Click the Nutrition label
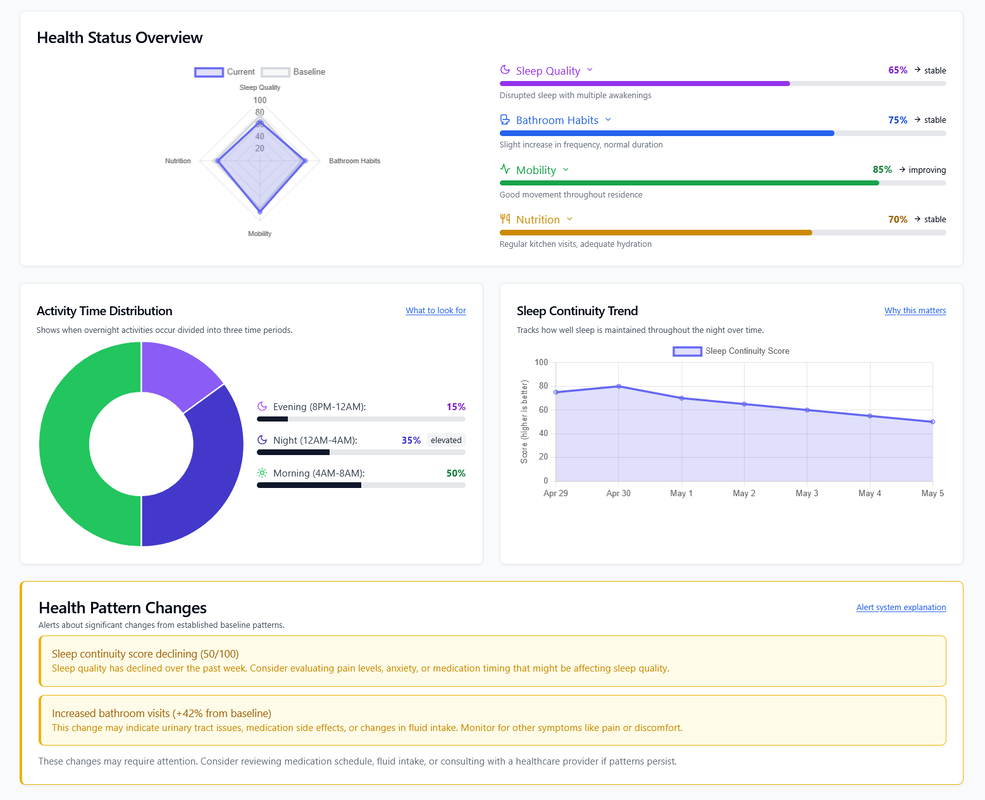 coord(538,219)
